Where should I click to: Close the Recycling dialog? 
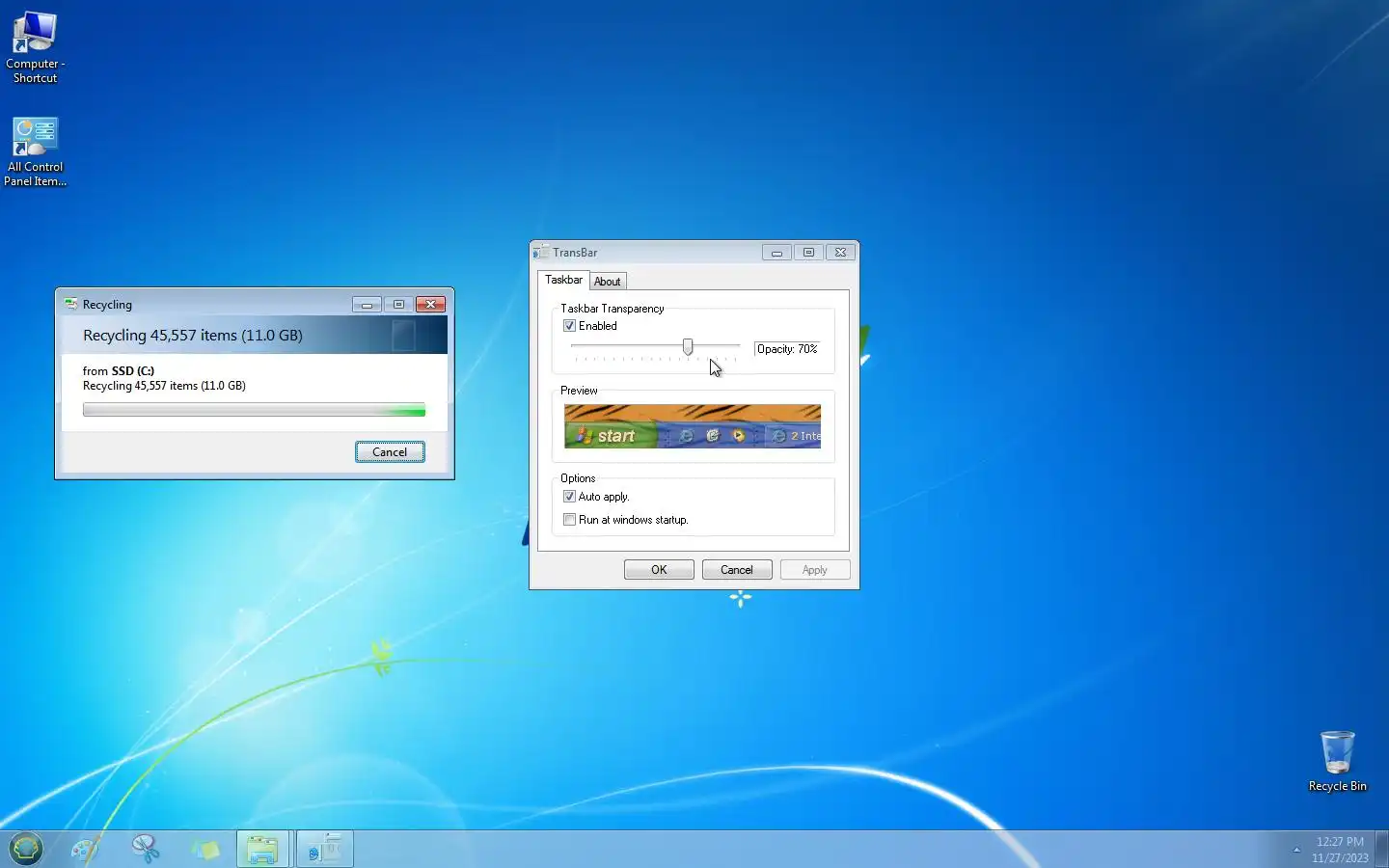coord(430,305)
